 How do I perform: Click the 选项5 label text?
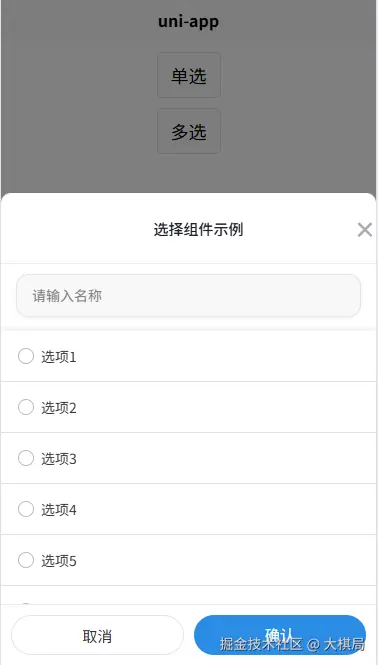[59, 561]
